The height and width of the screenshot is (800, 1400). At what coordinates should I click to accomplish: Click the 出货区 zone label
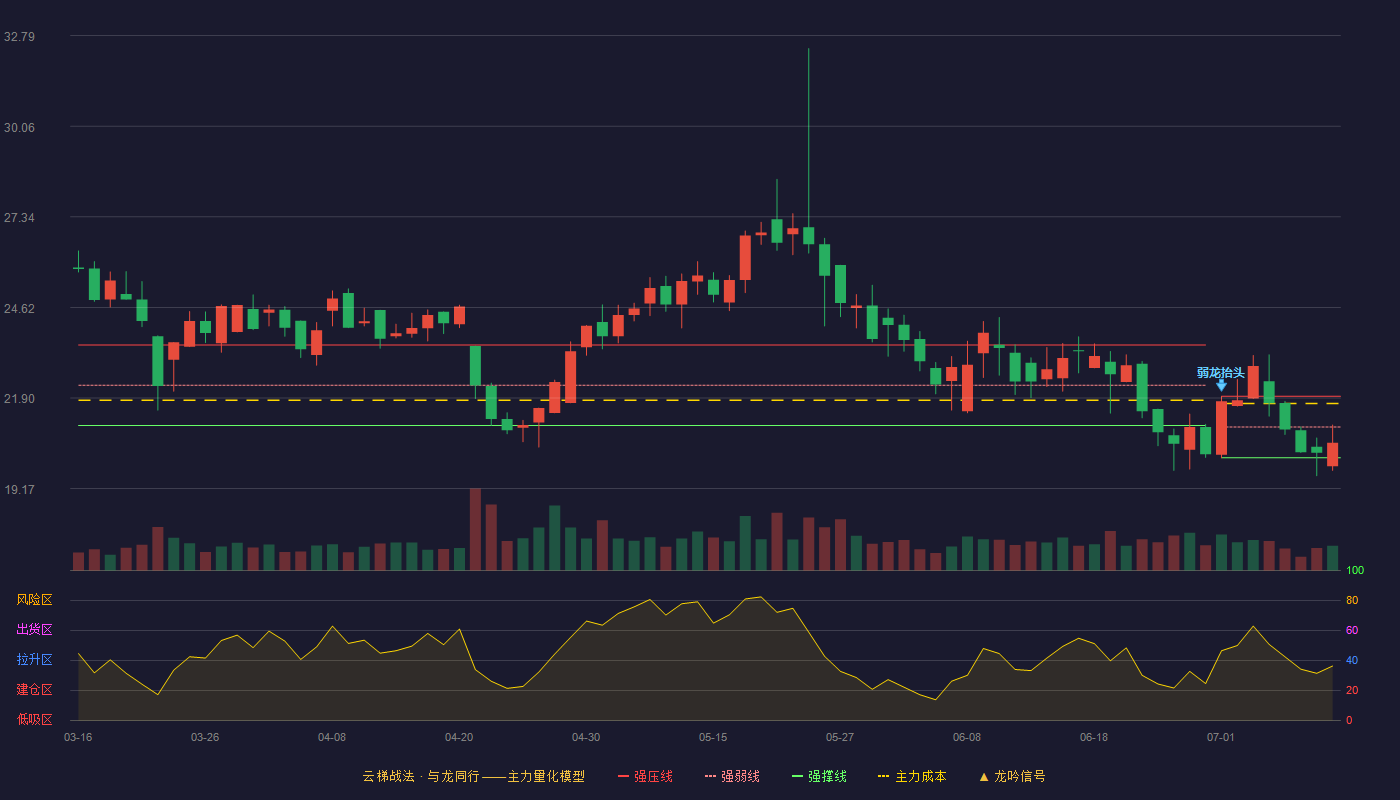click(x=35, y=630)
